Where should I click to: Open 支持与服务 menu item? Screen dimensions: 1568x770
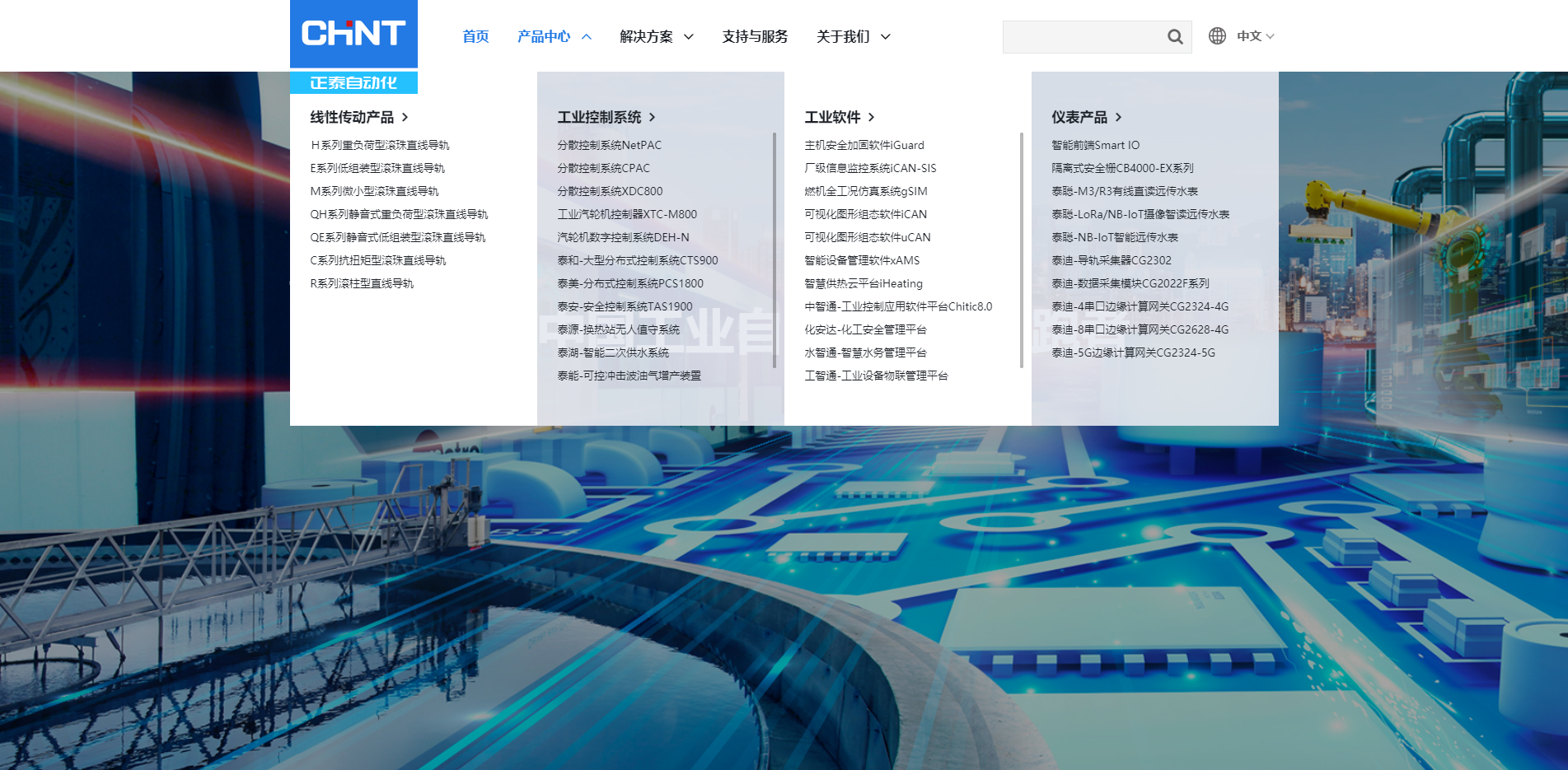pyautogui.click(x=755, y=37)
